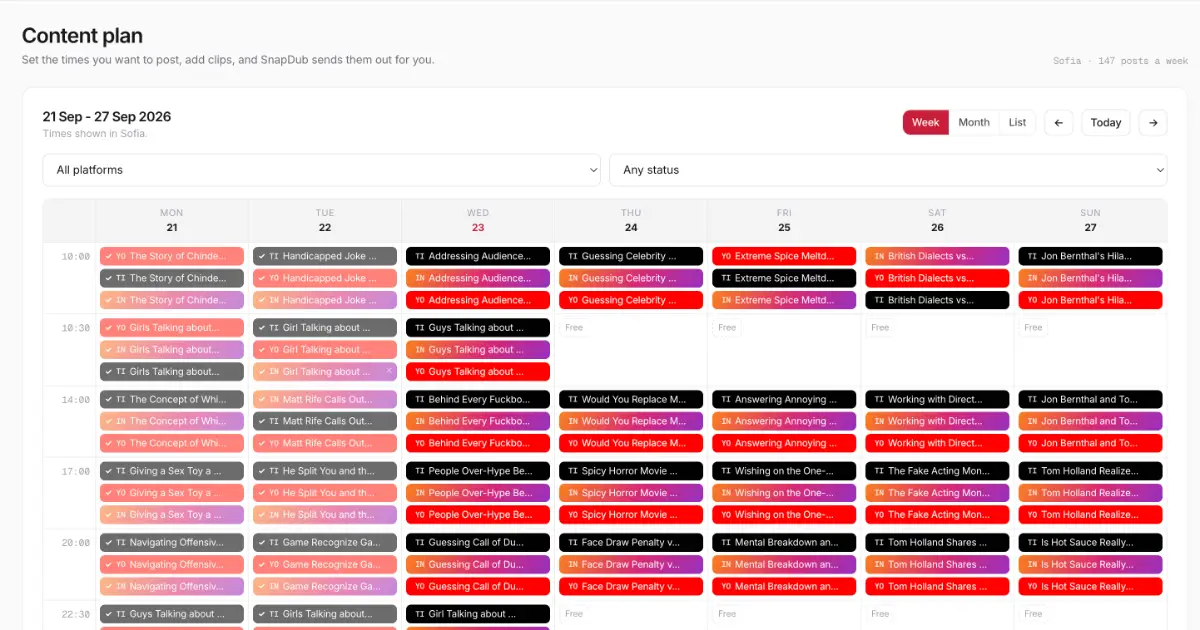Select the MON 21 day header
This screenshot has height=630, width=1200.
pos(172,220)
